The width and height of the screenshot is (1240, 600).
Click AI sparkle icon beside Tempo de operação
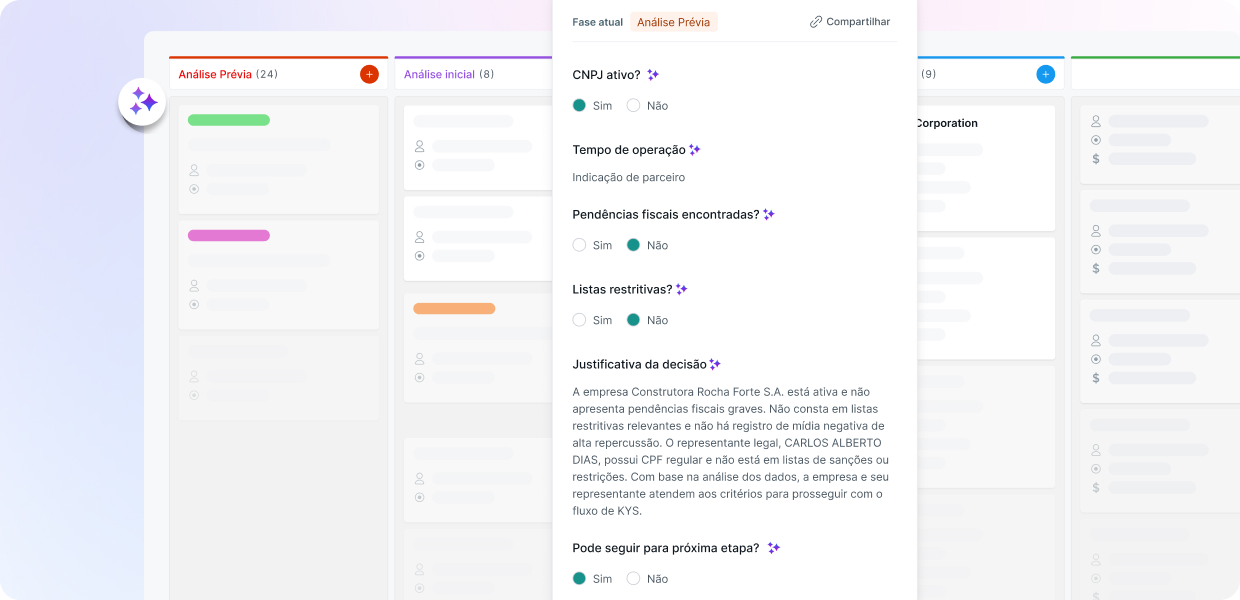click(x=695, y=150)
